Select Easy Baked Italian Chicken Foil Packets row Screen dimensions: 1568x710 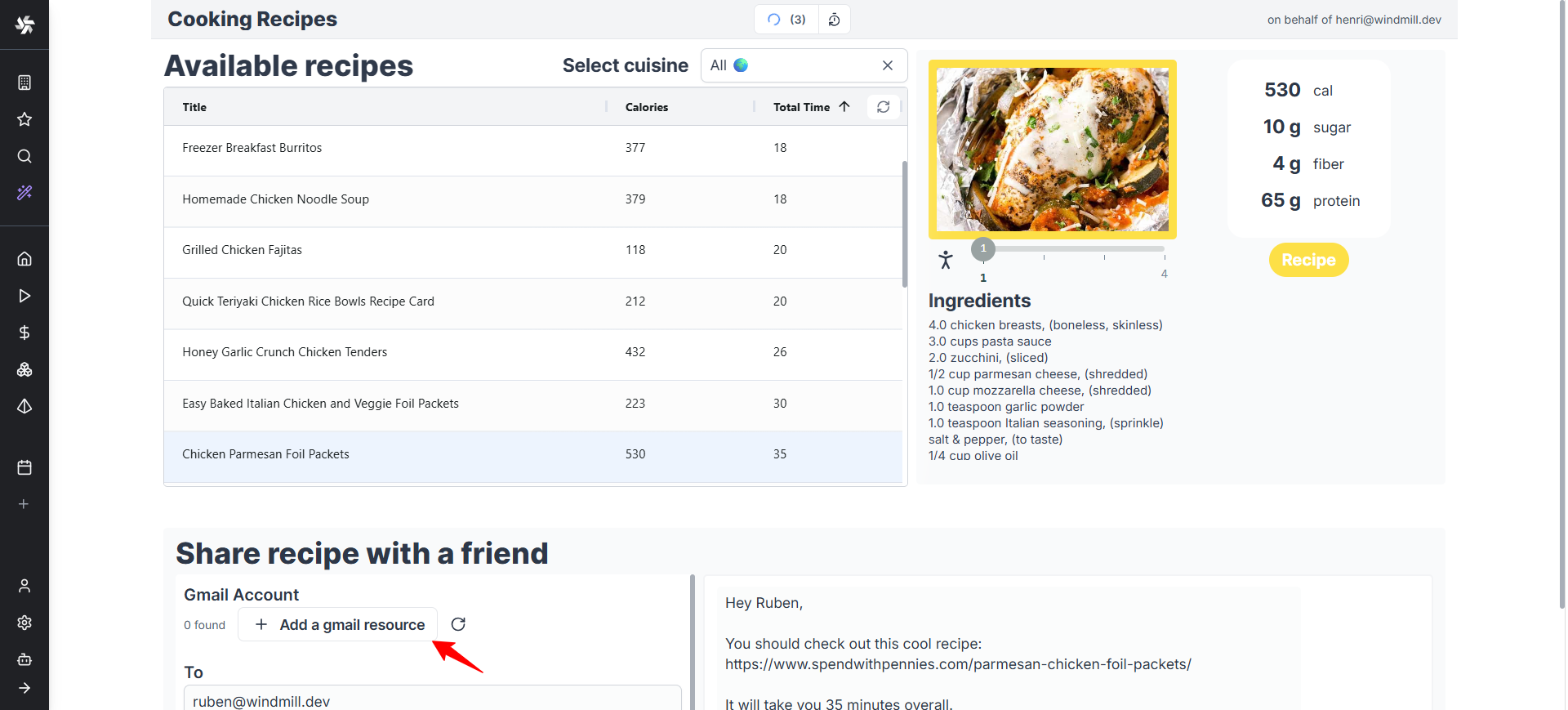tap(532, 406)
